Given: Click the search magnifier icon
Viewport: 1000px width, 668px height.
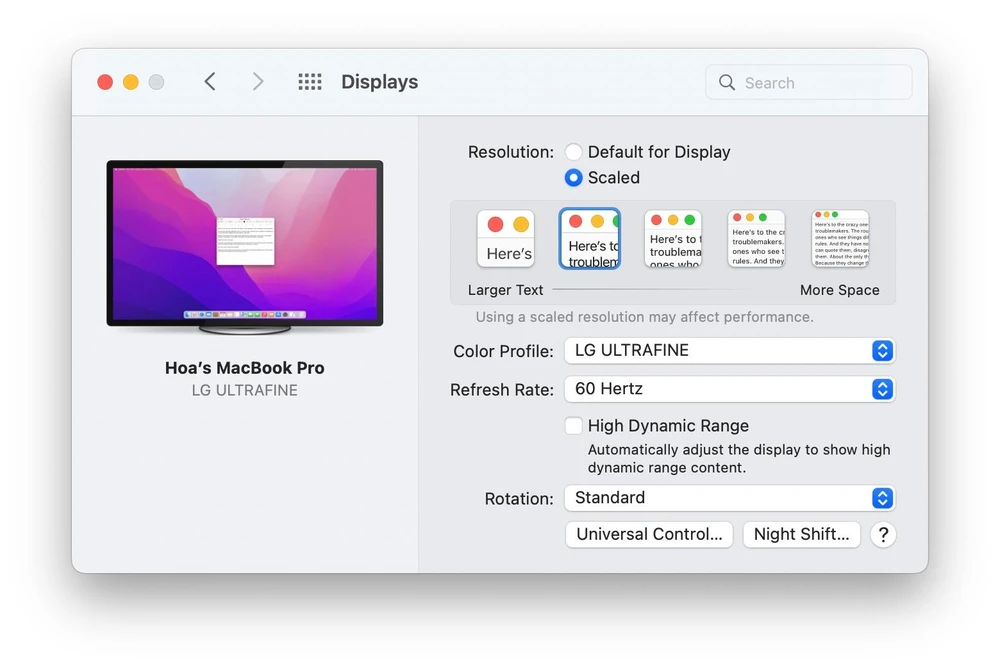Looking at the screenshot, I should point(727,82).
